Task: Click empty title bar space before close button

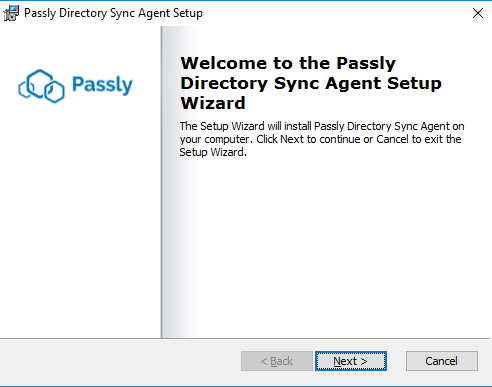Action: (333, 13)
